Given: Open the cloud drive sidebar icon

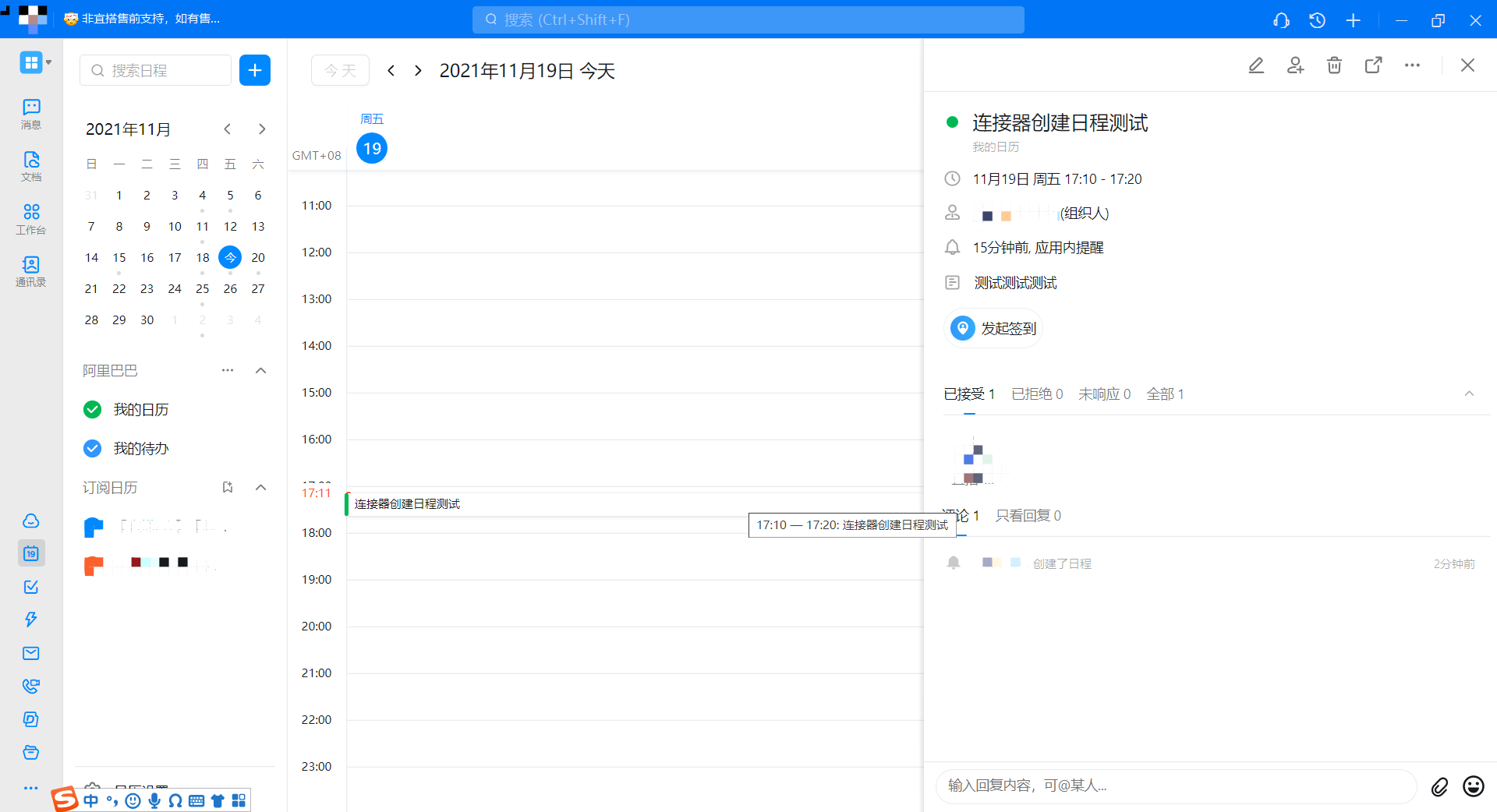Looking at the screenshot, I should tap(31, 521).
